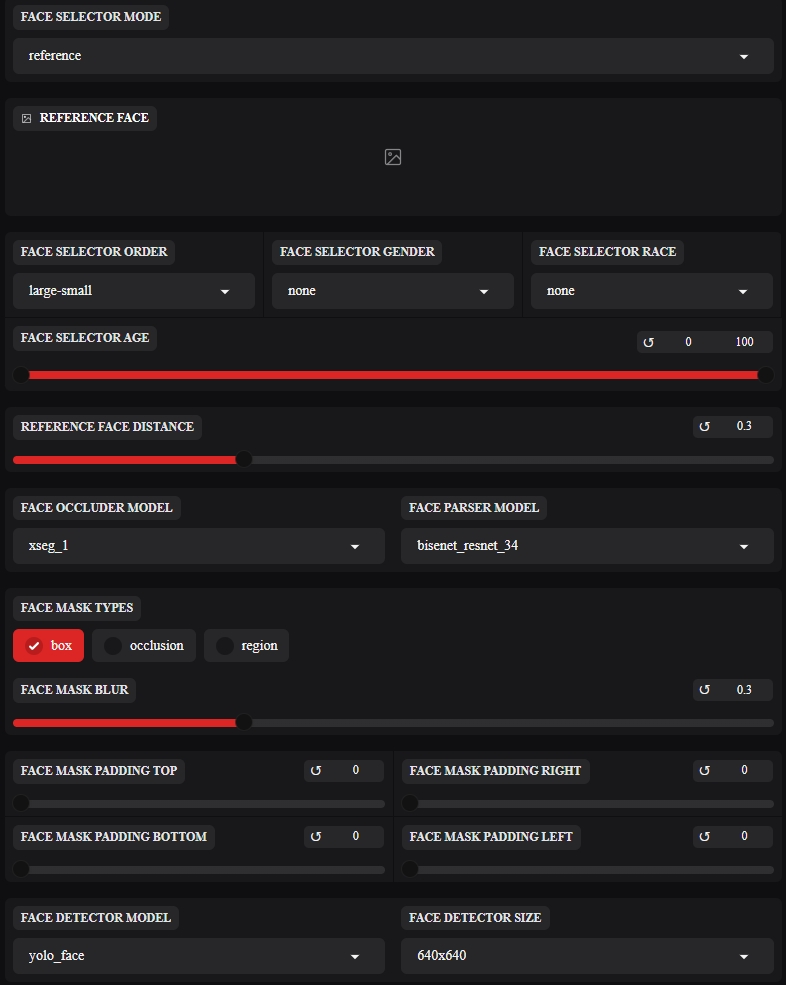Viewport: 786px width, 985px height.
Task: Open the Face Selector Order dropdown
Action: (x=134, y=291)
